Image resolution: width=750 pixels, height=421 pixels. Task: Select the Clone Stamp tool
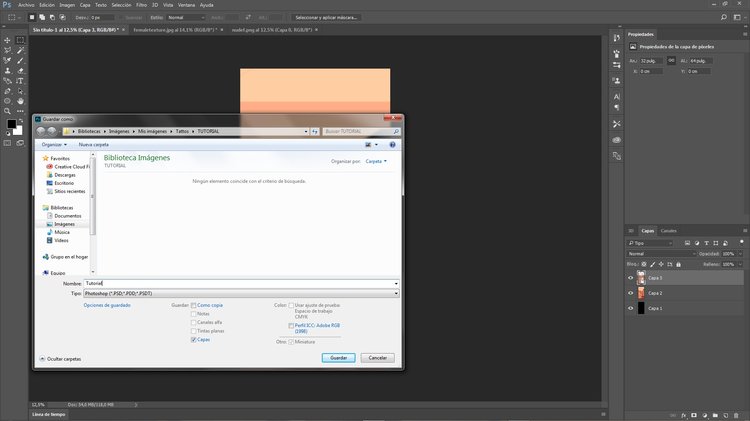pos(7,71)
